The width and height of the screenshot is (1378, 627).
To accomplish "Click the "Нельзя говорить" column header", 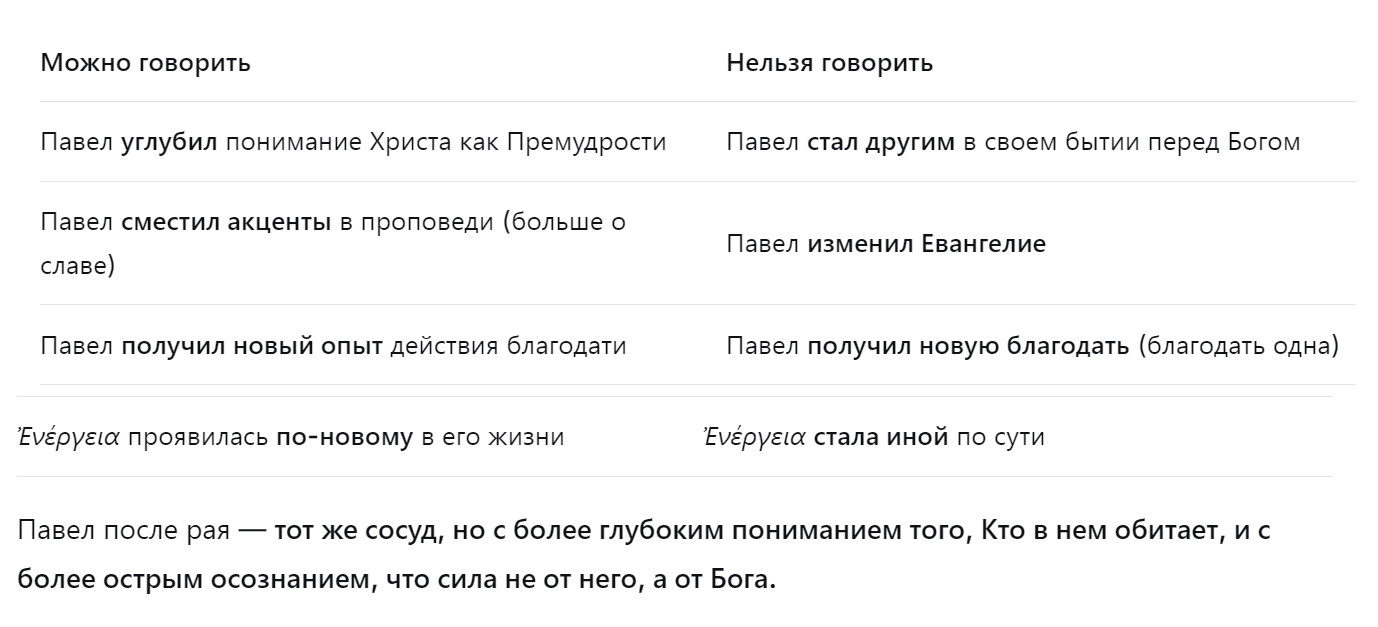I will click(829, 63).
